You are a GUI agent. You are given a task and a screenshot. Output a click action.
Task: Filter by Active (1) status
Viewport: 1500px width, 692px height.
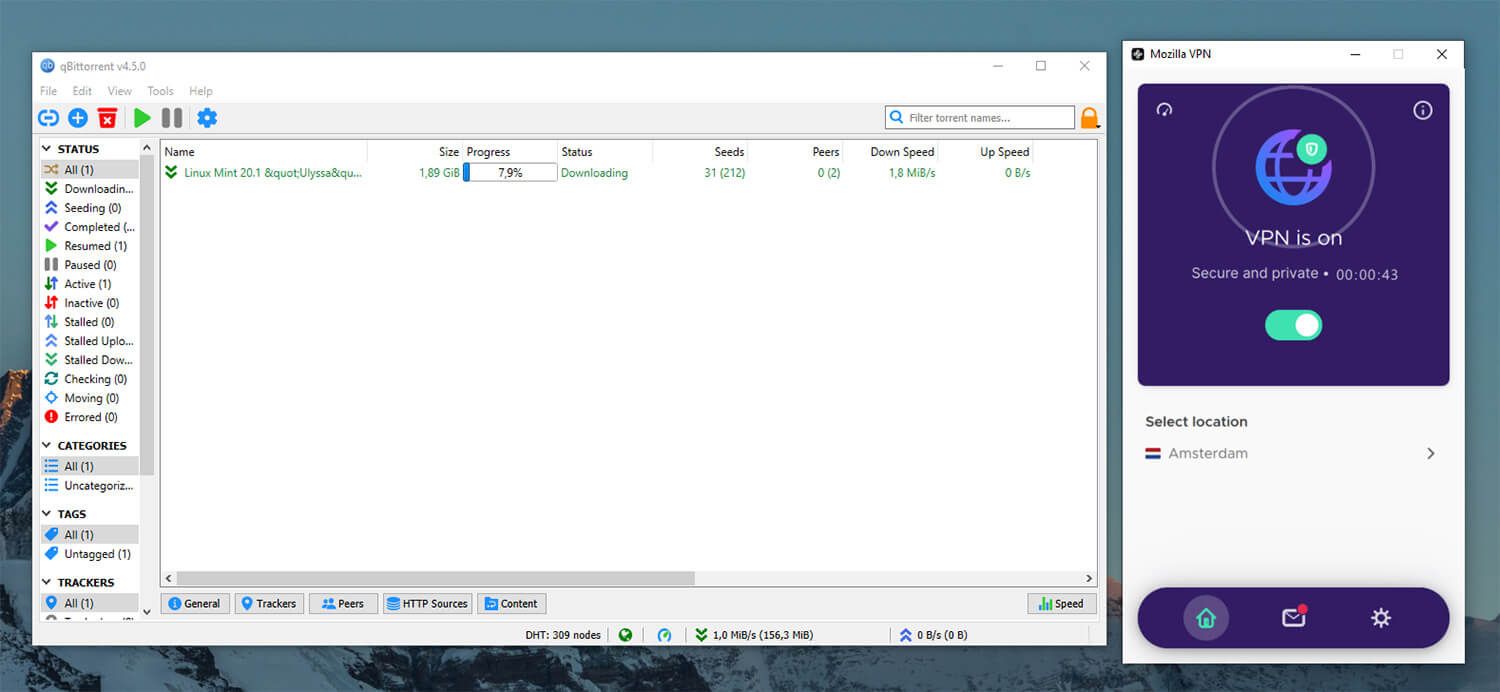click(x=90, y=284)
